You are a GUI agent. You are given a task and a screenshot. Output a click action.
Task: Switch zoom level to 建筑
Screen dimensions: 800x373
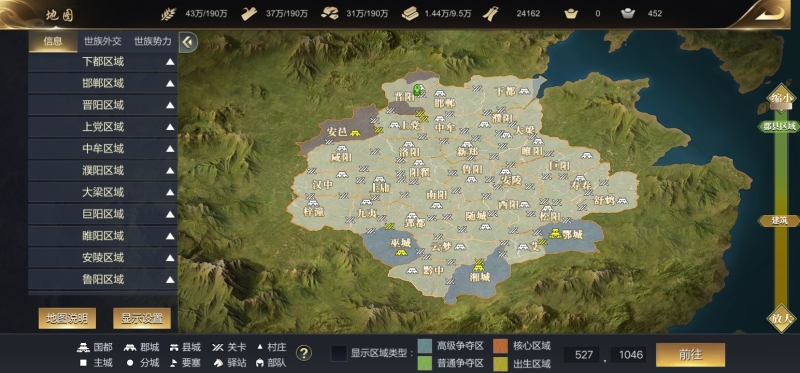(778, 220)
